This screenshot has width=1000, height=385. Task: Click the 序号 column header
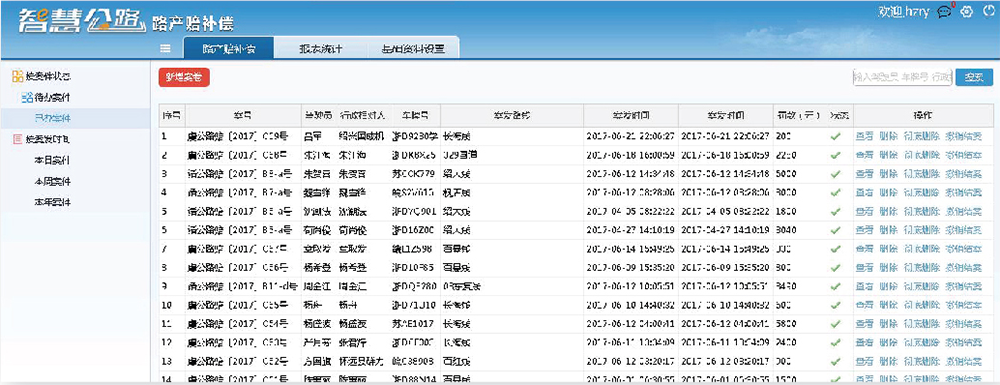[171, 116]
